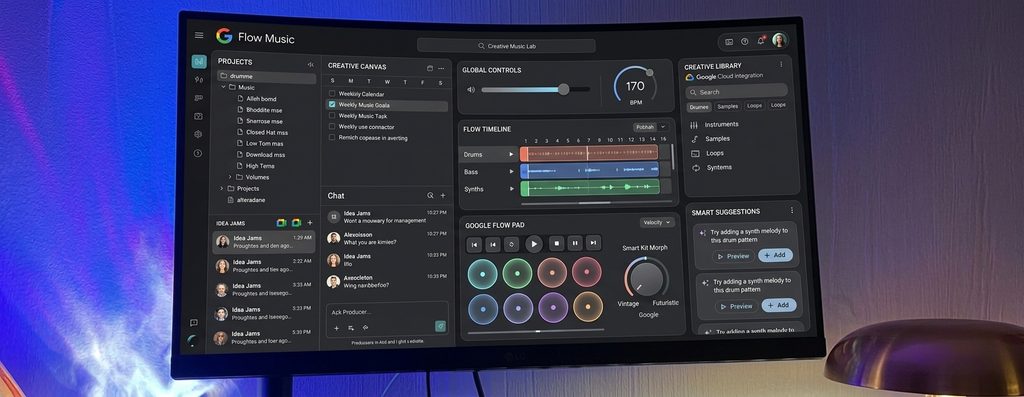Add the first smart suggestion
The height and width of the screenshot is (397, 1024).
(x=775, y=255)
